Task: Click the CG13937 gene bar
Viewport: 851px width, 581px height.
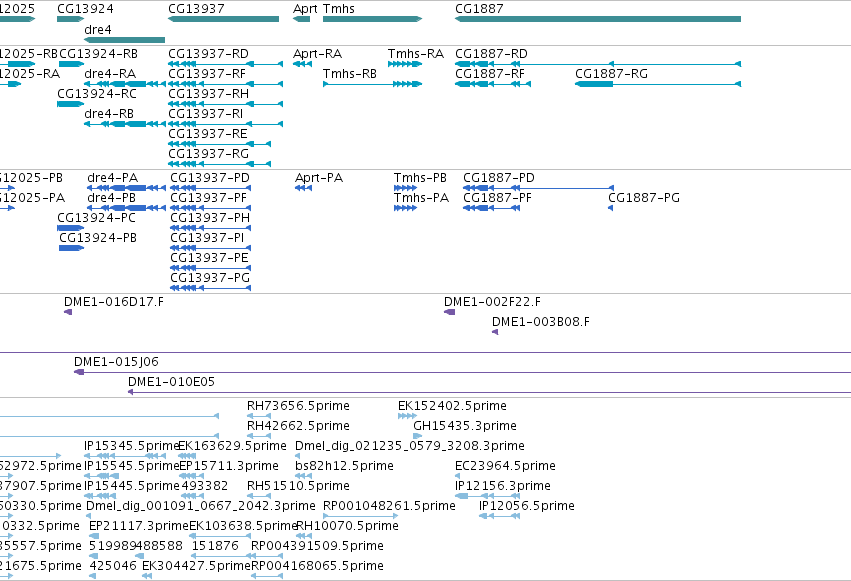Action: tap(223, 19)
